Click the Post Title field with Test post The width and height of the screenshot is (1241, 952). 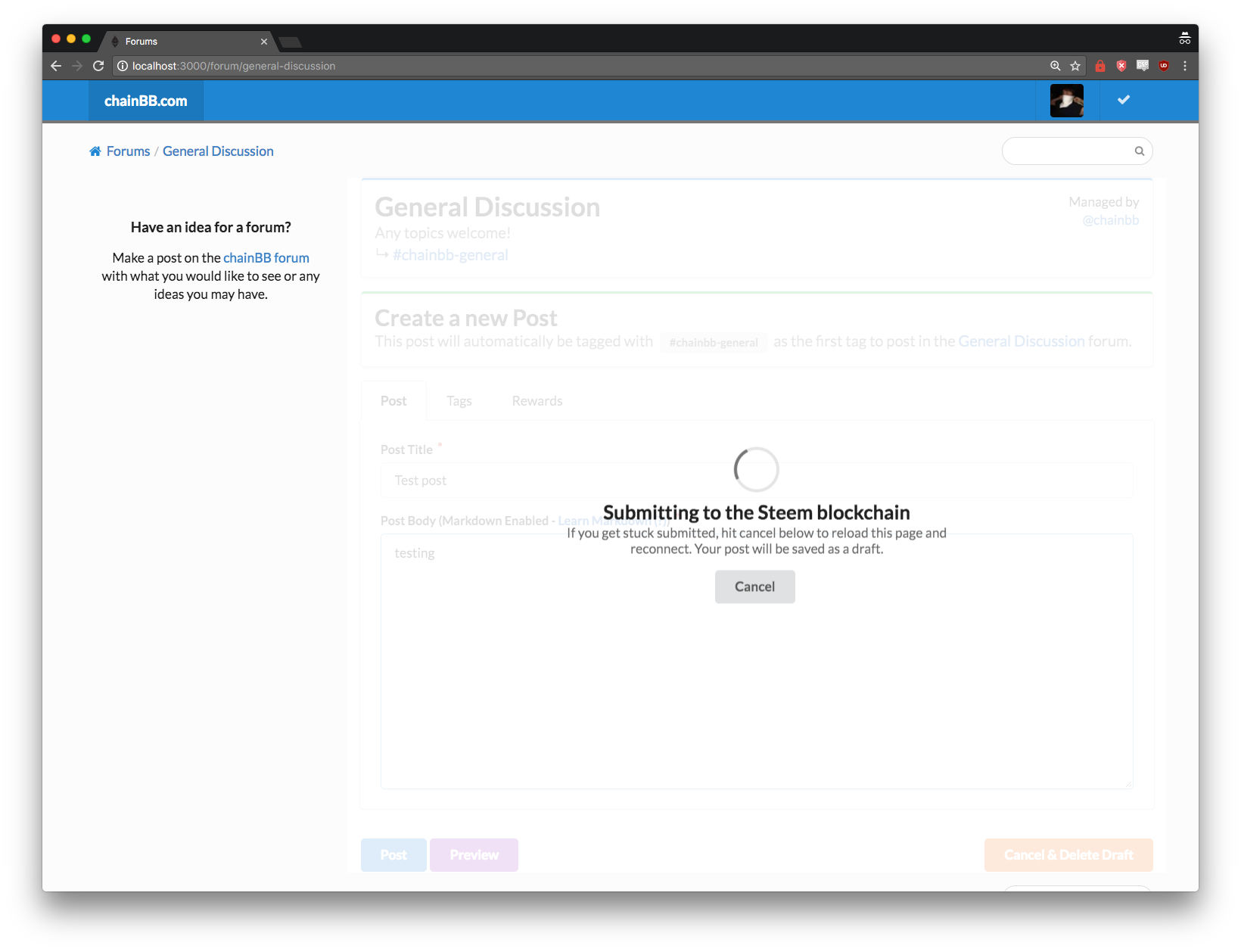(x=757, y=481)
